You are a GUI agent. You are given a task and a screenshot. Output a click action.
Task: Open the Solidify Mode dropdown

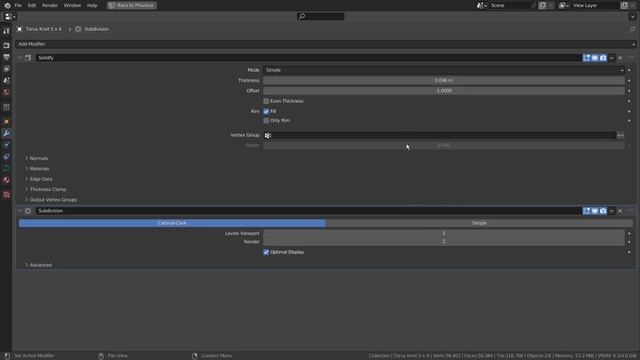point(444,70)
